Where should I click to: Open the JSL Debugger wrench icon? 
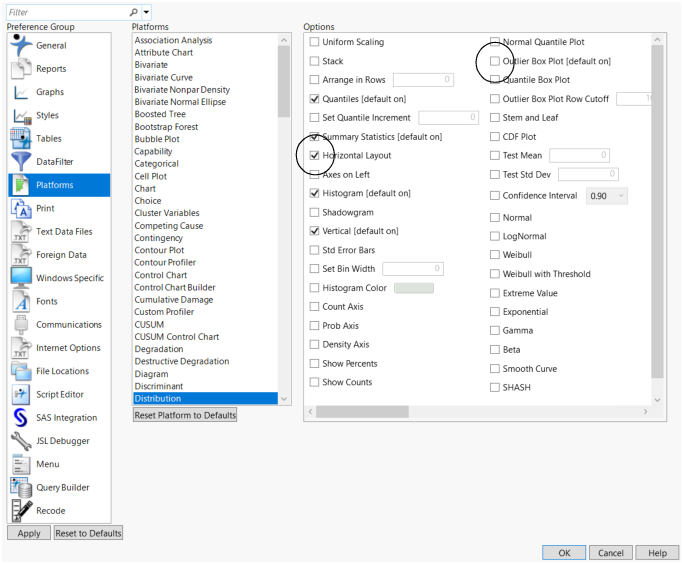tap(21, 441)
